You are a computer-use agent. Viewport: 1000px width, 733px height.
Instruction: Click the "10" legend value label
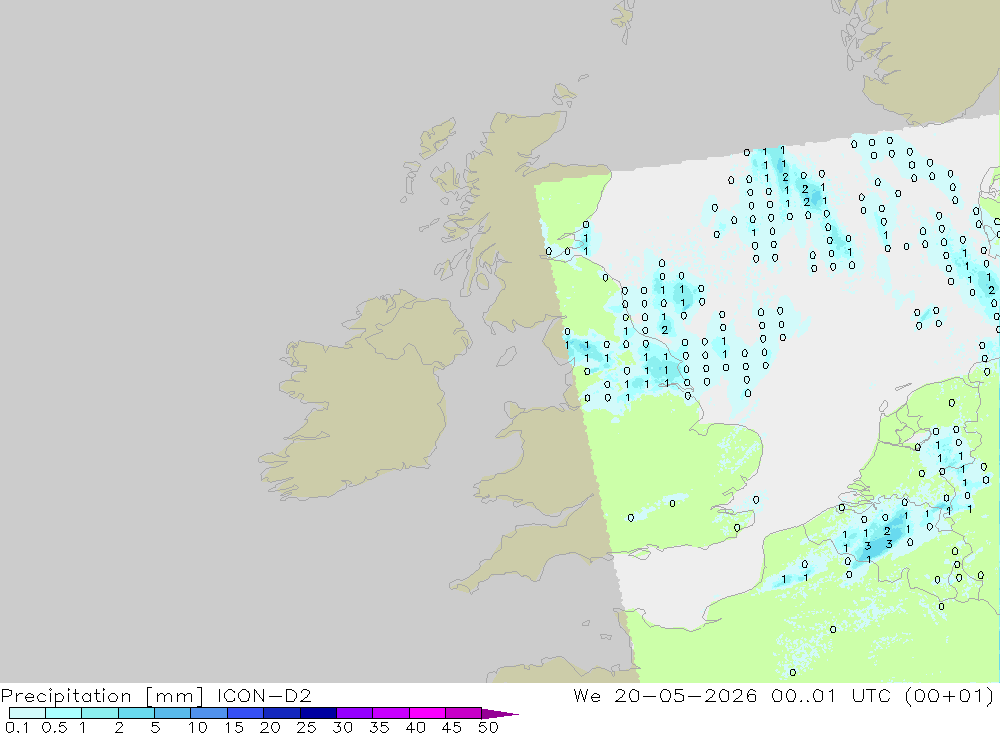tap(198, 727)
